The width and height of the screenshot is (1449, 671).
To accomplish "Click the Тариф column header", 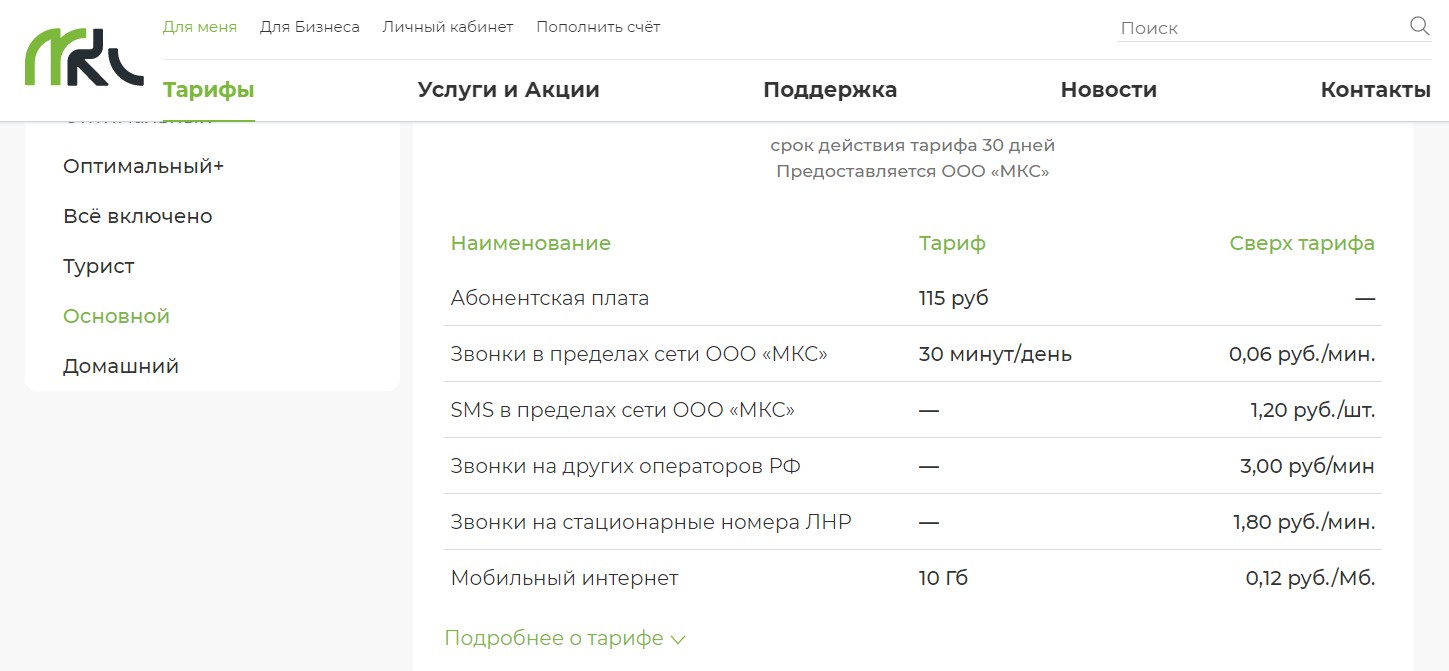I will 953,243.
